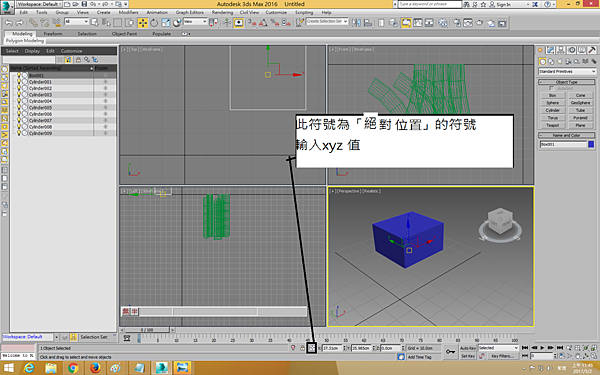Open the Scene Explorer Display menu
Viewport: 600px width, 375px height.
point(32,51)
